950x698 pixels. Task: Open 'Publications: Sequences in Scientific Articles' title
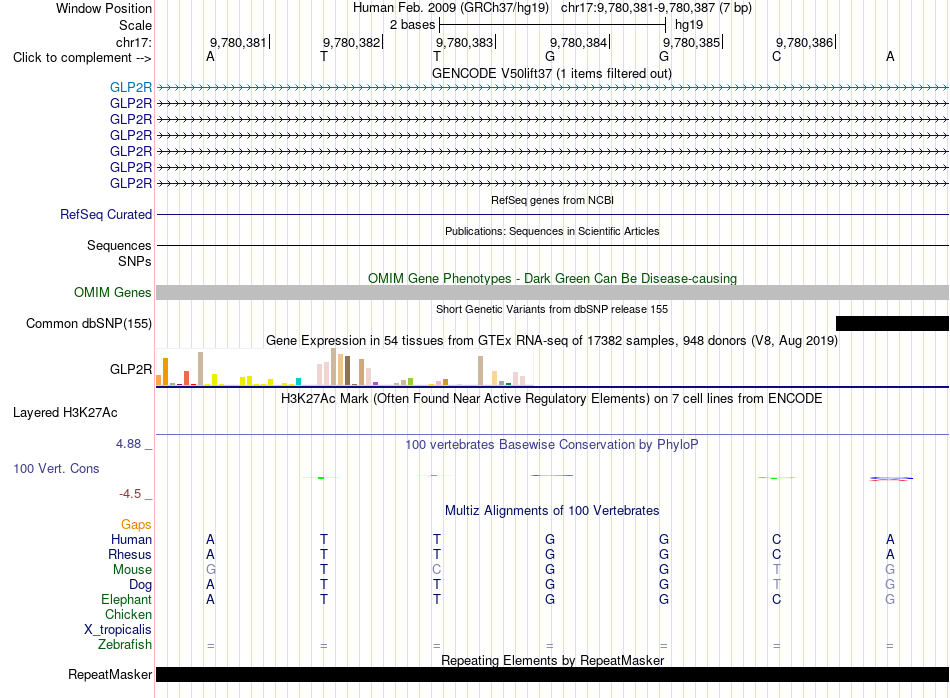pos(552,231)
